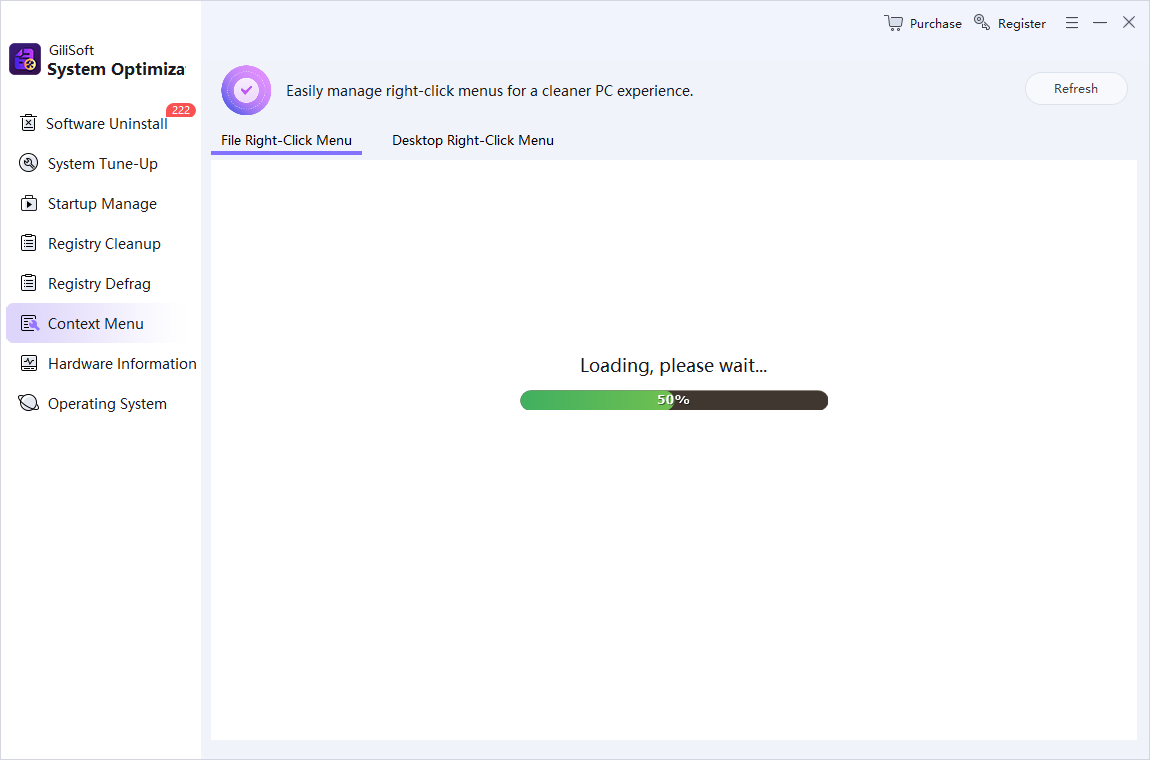
Task: Click the Register key icon
Action: click(981, 22)
